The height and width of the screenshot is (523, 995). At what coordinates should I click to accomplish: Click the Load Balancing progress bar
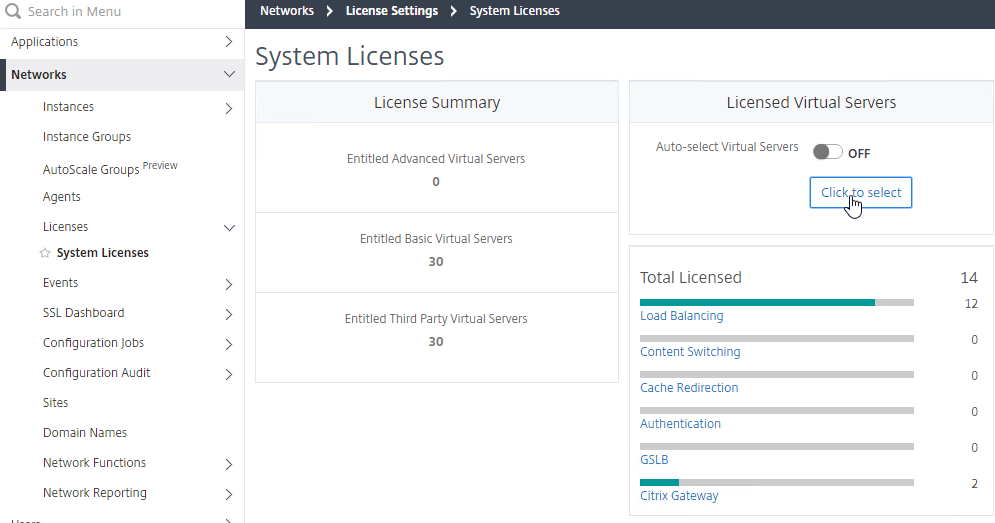click(777, 303)
